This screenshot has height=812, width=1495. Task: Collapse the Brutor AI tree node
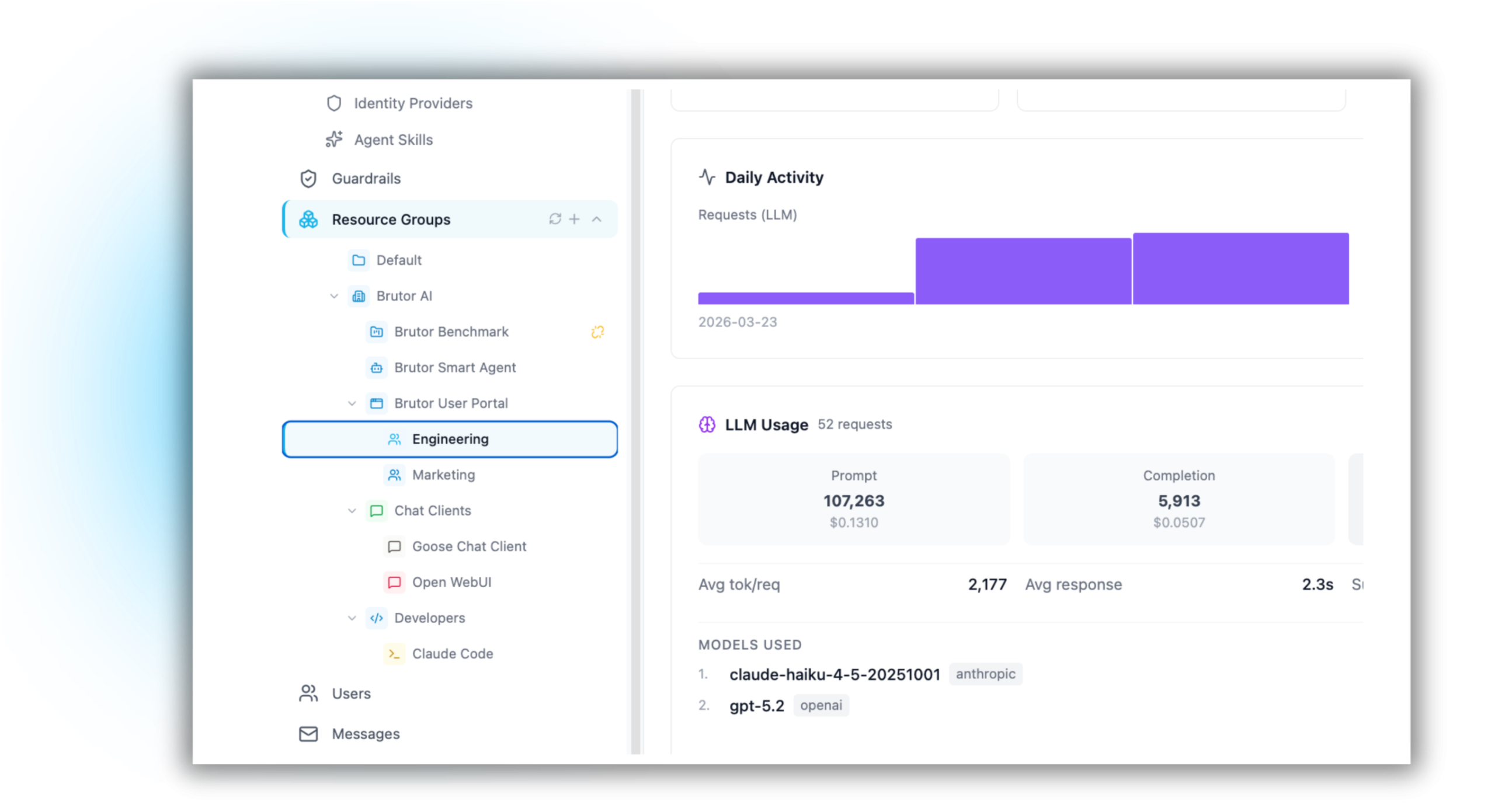click(x=334, y=296)
